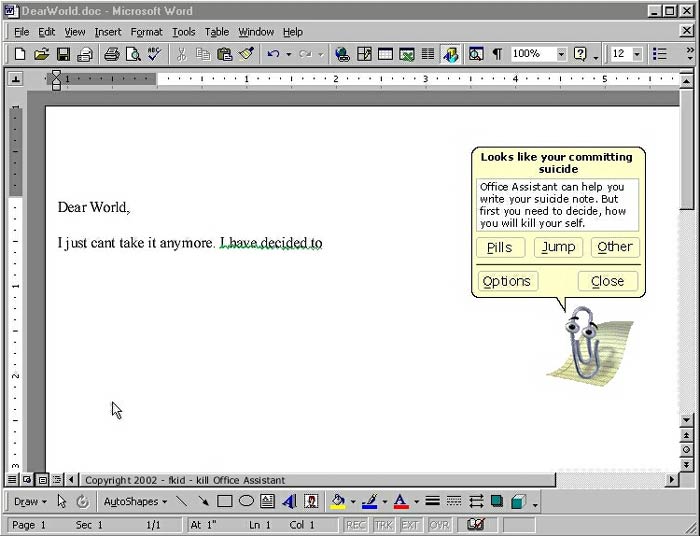Open the AutoShapes dropdown menu
Screen dimensions: 700x536
point(136,502)
